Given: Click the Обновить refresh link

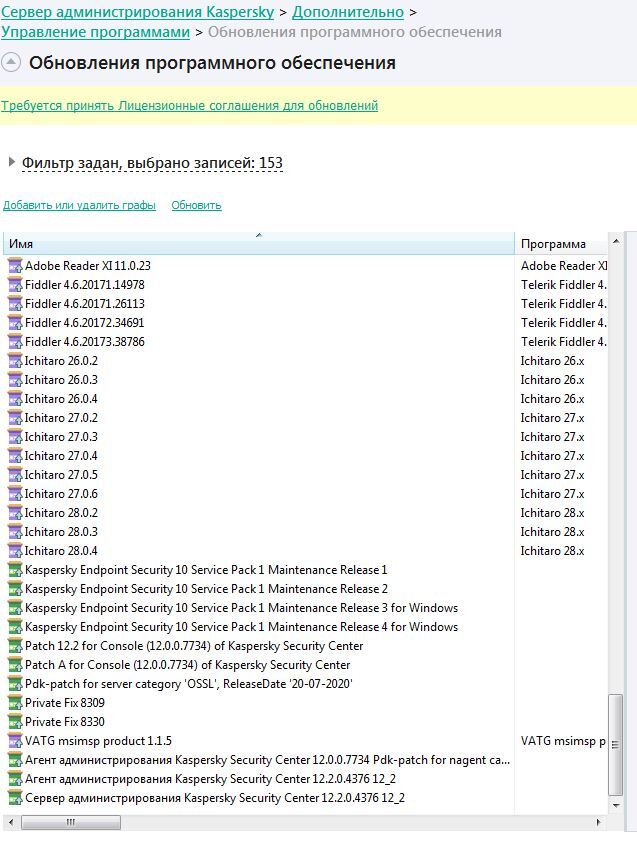Looking at the screenshot, I should tap(196, 205).
